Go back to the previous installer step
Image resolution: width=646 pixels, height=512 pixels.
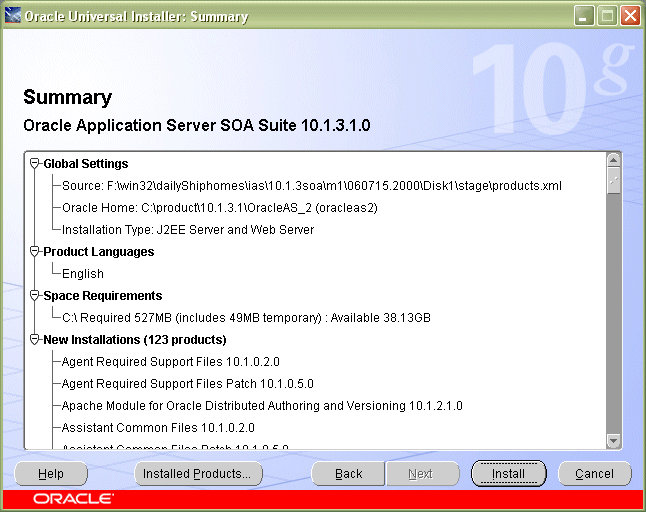click(x=348, y=474)
